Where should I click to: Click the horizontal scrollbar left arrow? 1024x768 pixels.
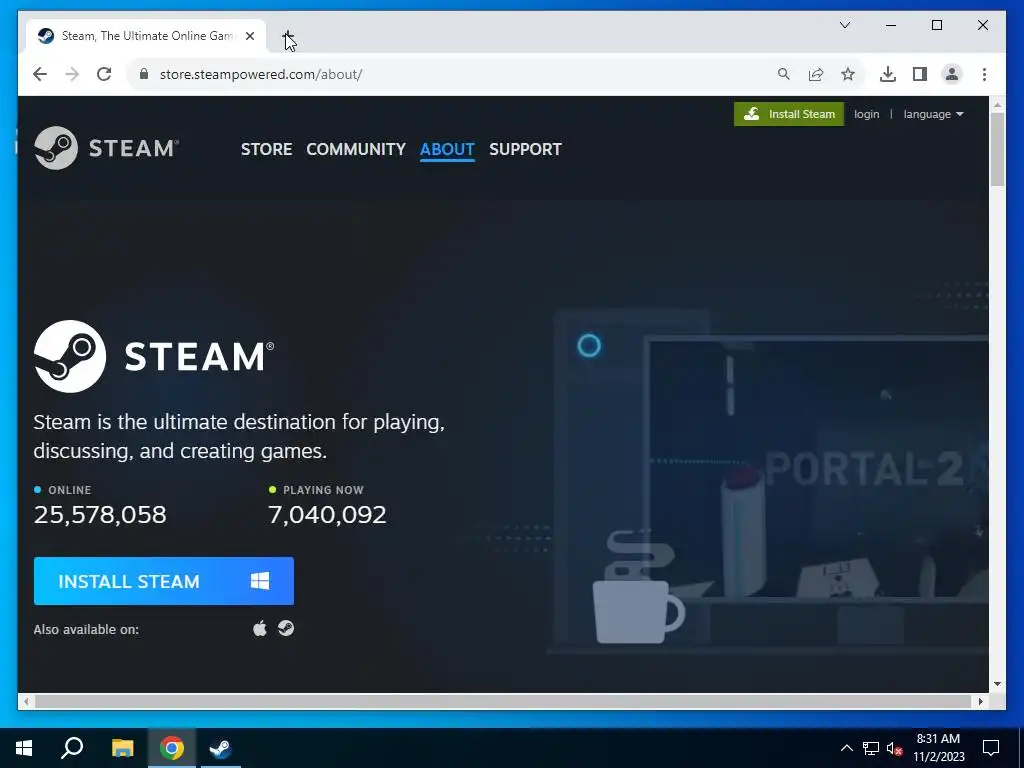[25, 701]
